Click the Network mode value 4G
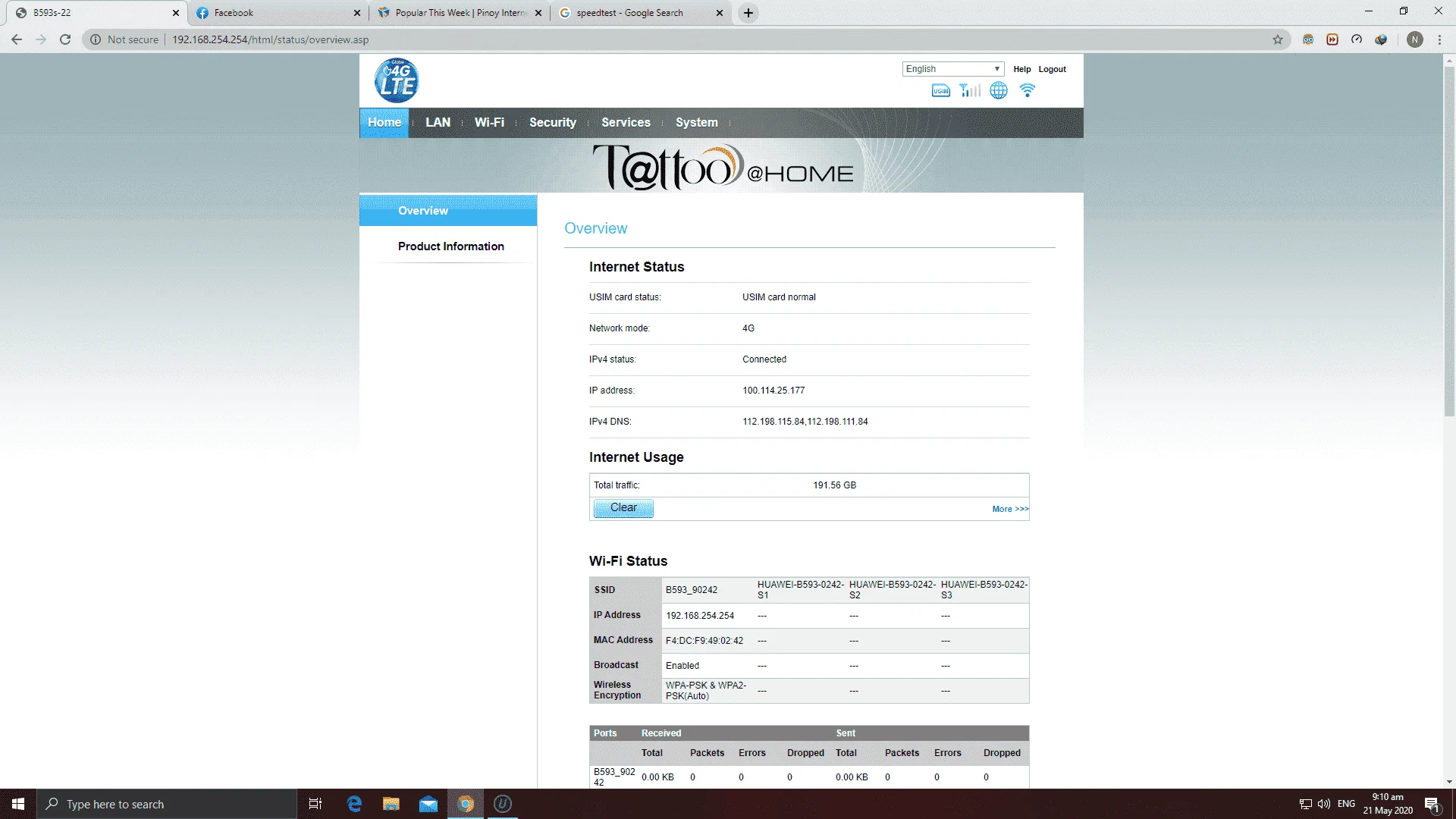The width and height of the screenshot is (1456, 819). coord(748,328)
